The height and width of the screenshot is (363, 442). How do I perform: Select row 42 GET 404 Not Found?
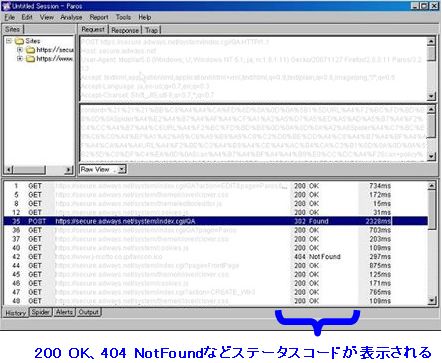(215, 257)
